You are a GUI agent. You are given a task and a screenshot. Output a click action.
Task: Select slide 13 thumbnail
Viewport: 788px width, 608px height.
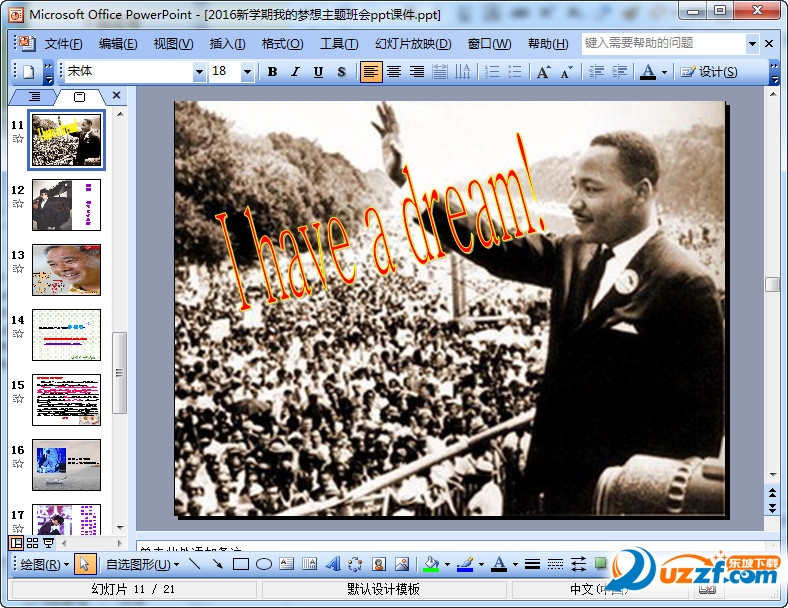66,270
